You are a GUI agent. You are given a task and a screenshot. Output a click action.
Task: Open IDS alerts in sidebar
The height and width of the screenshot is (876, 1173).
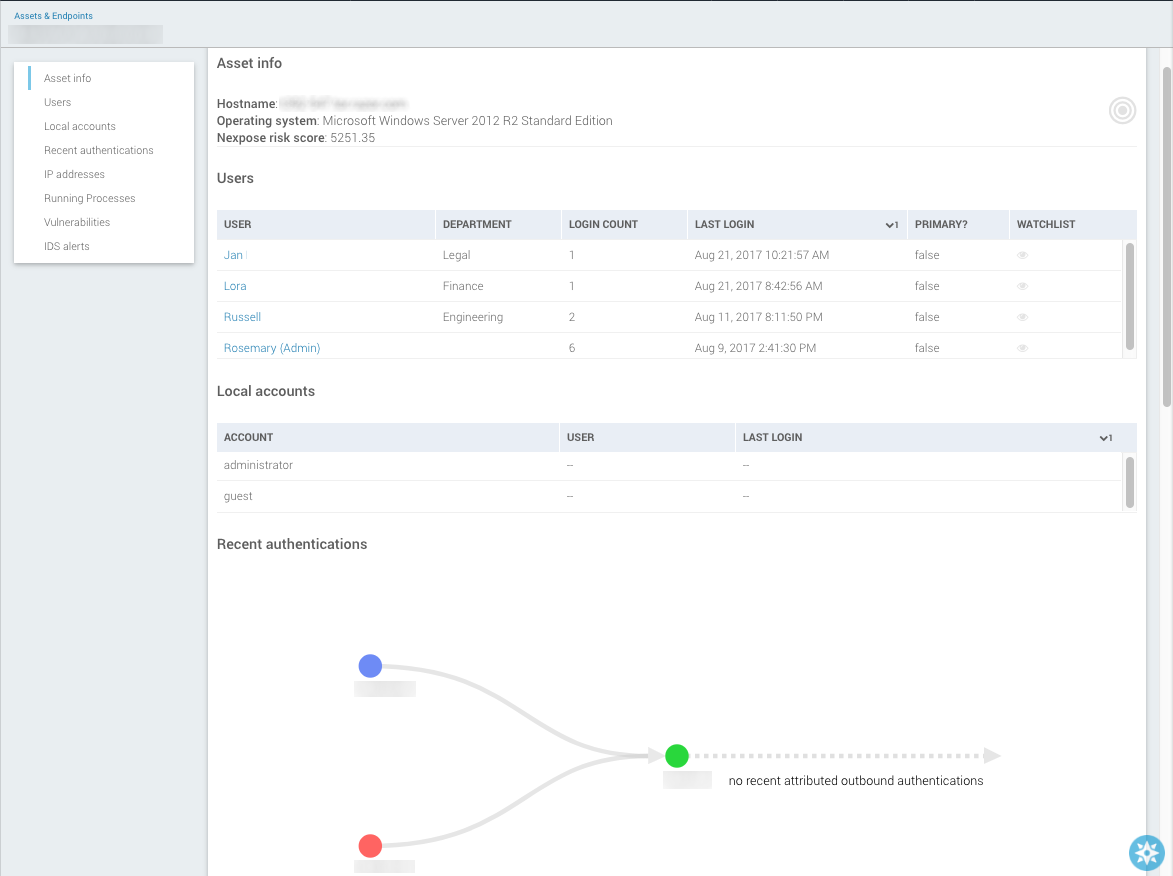[x=67, y=246]
